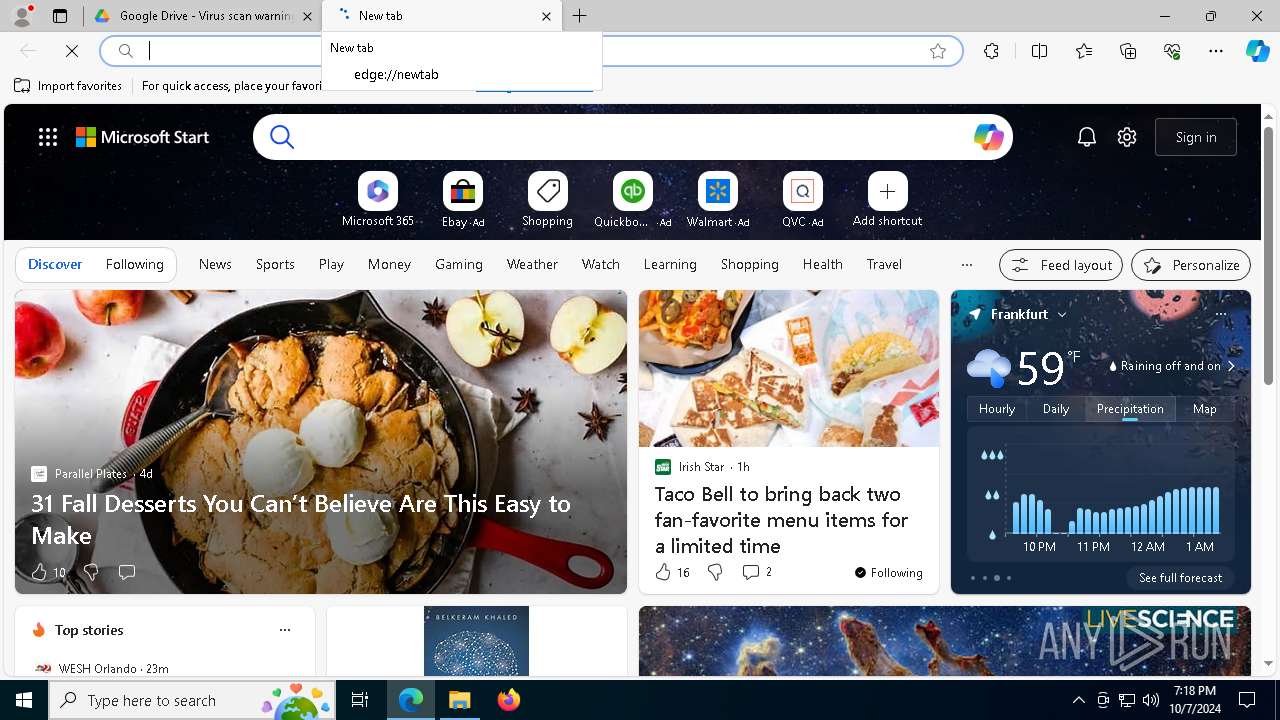Add this page to favorites star
The height and width of the screenshot is (720, 1280).
click(x=938, y=51)
